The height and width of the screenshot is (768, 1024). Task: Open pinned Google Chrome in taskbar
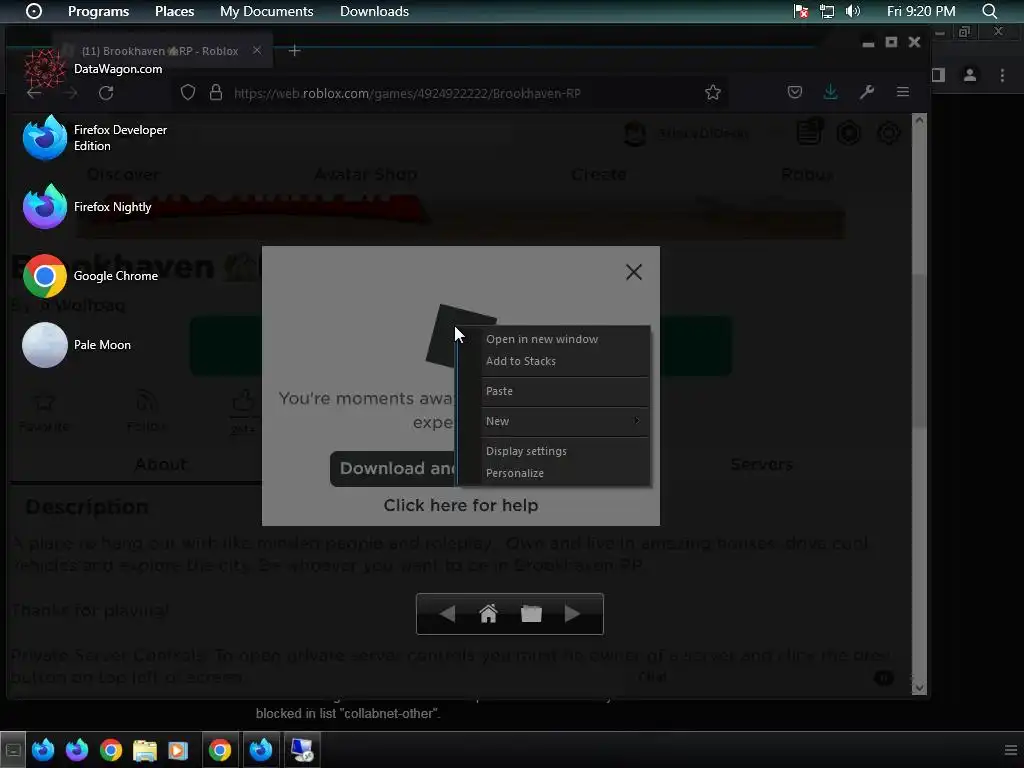(x=111, y=750)
